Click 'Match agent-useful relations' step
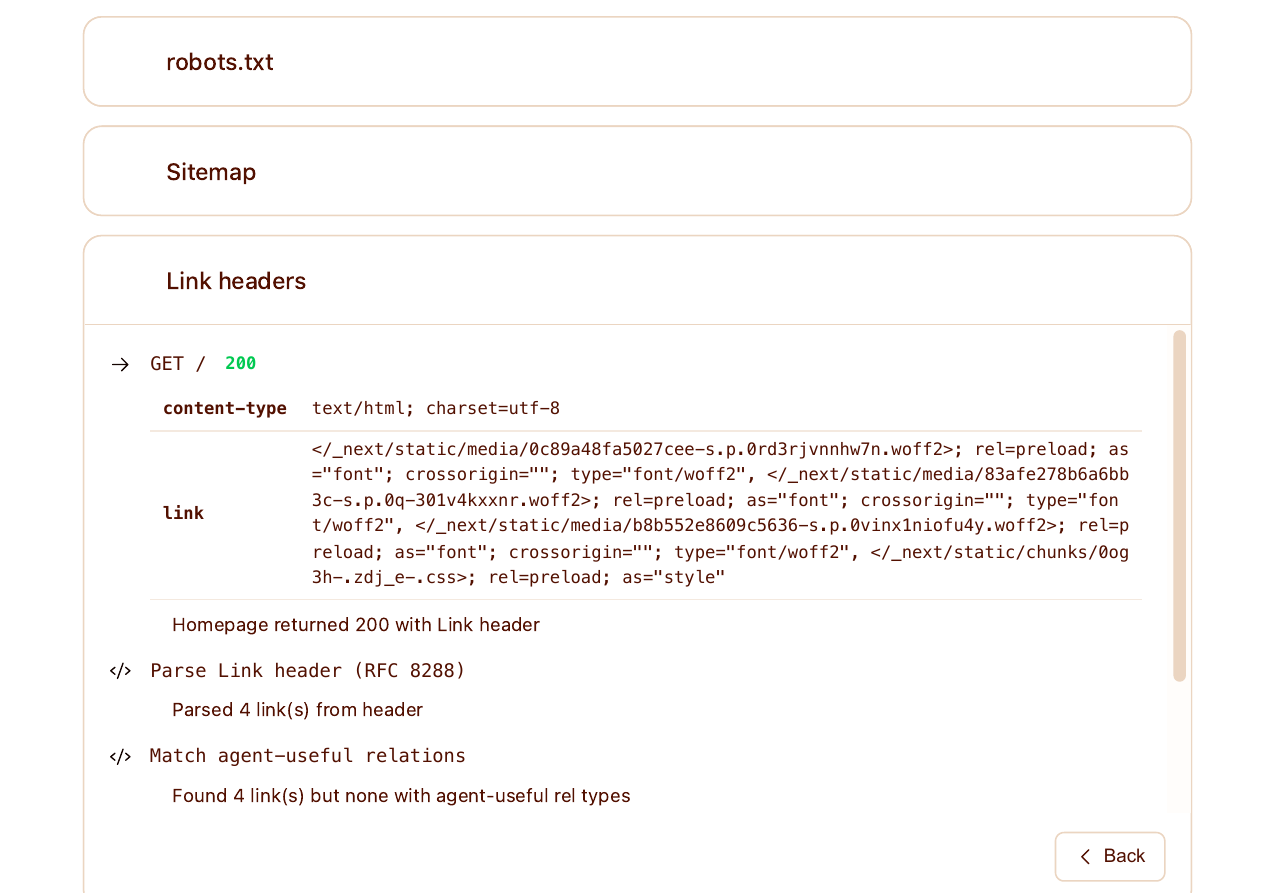This screenshot has width=1275, height=893. pyautogui.click(x=308, y=756)
